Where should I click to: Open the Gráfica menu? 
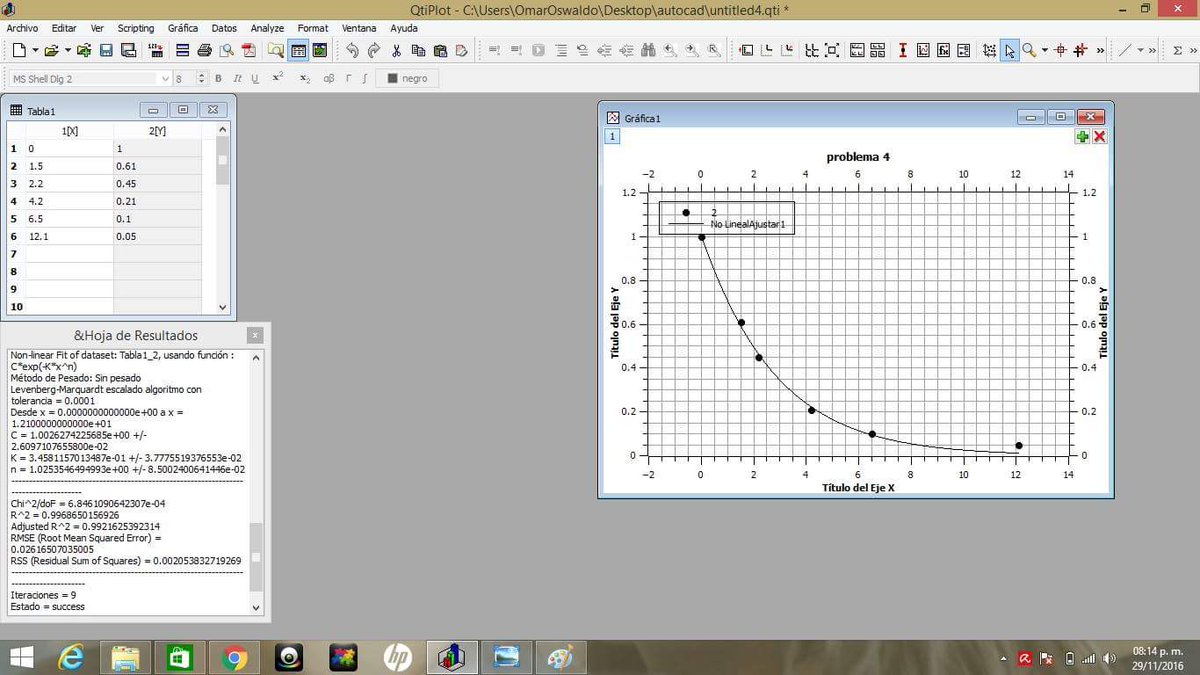tap(183, 28)
